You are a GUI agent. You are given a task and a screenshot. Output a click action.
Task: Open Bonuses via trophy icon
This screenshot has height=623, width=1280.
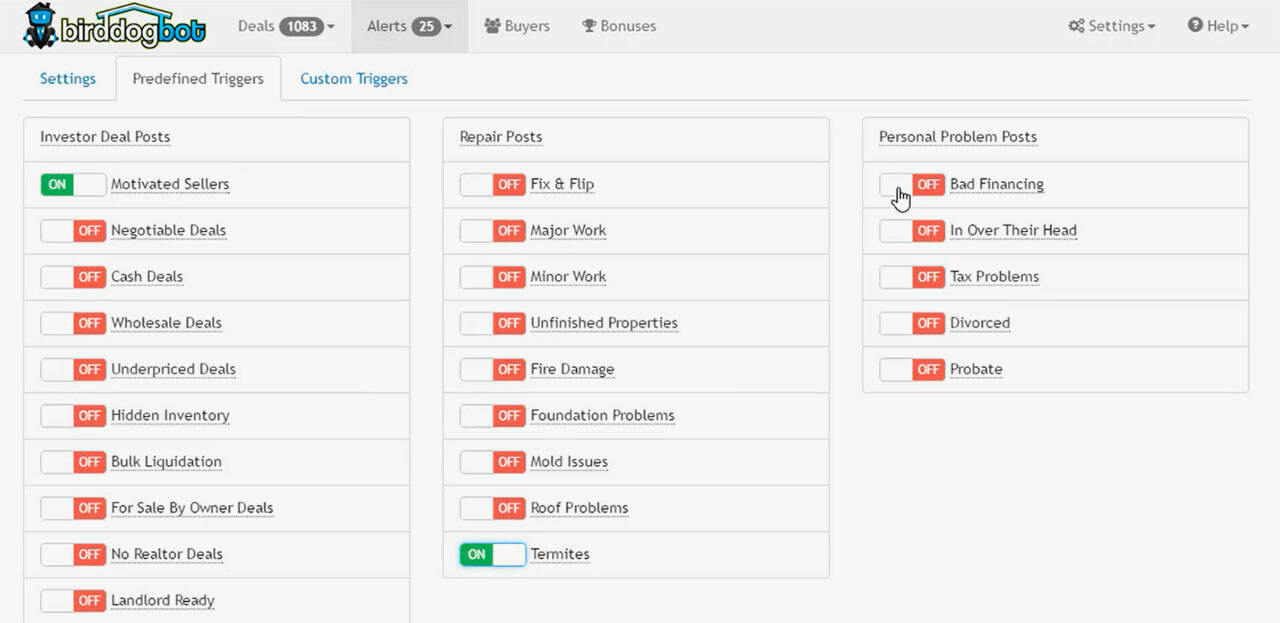click(x=589, y=26)
